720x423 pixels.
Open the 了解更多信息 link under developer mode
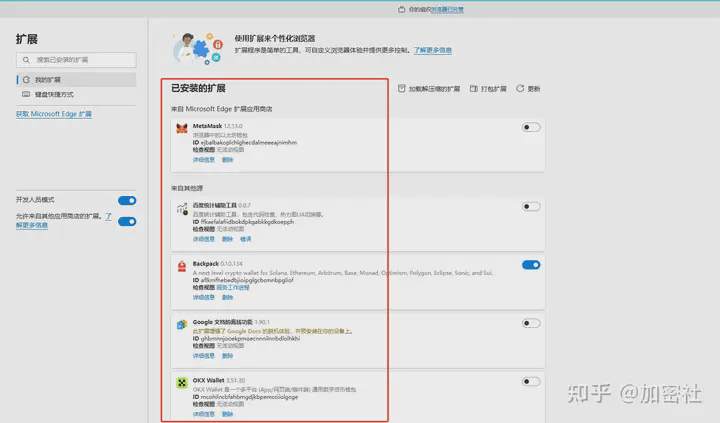pos(32,225)
